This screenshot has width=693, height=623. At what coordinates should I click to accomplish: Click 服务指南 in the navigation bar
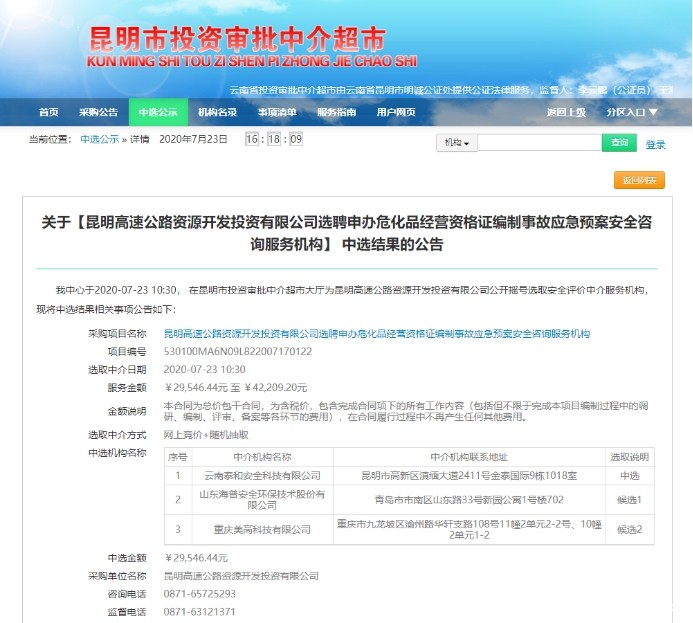click(336, 112)
